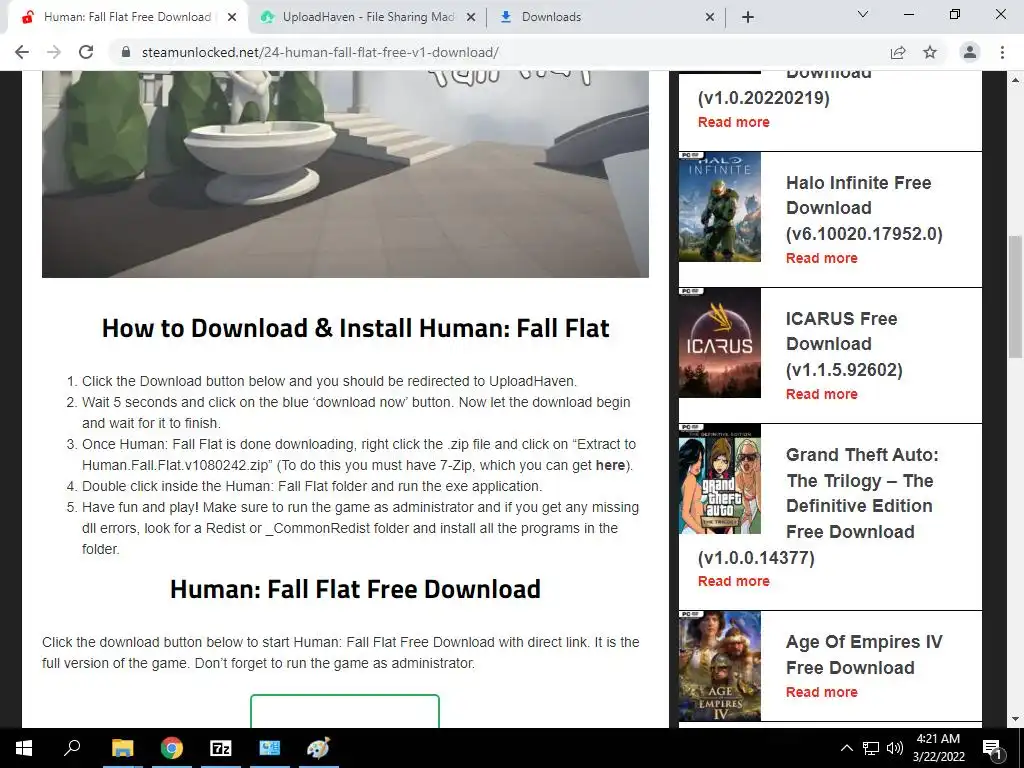Click ICARUS cover thumbnail
Screen dimensions: 1024x768
[720, 342]
